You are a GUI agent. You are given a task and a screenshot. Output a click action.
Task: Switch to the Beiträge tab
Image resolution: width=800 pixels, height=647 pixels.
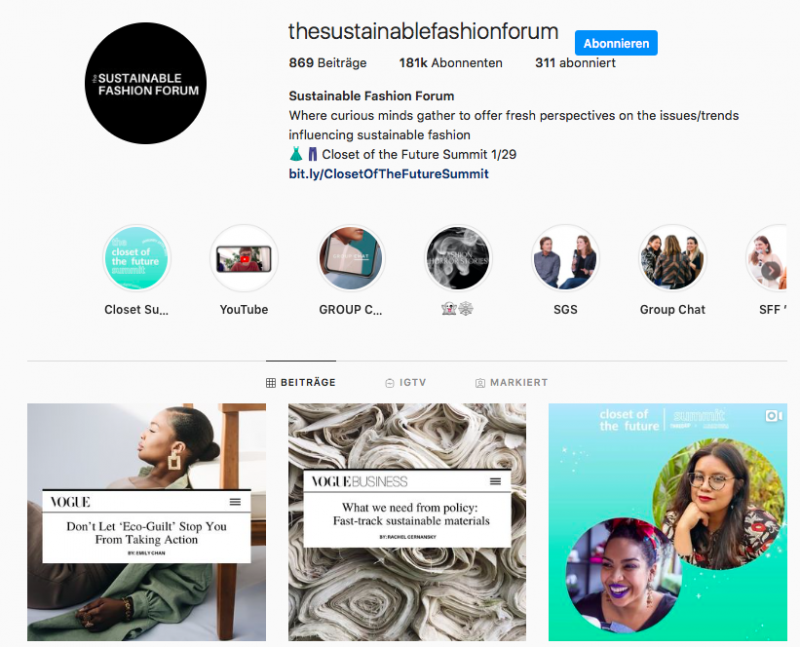click(x=301, y=382)
